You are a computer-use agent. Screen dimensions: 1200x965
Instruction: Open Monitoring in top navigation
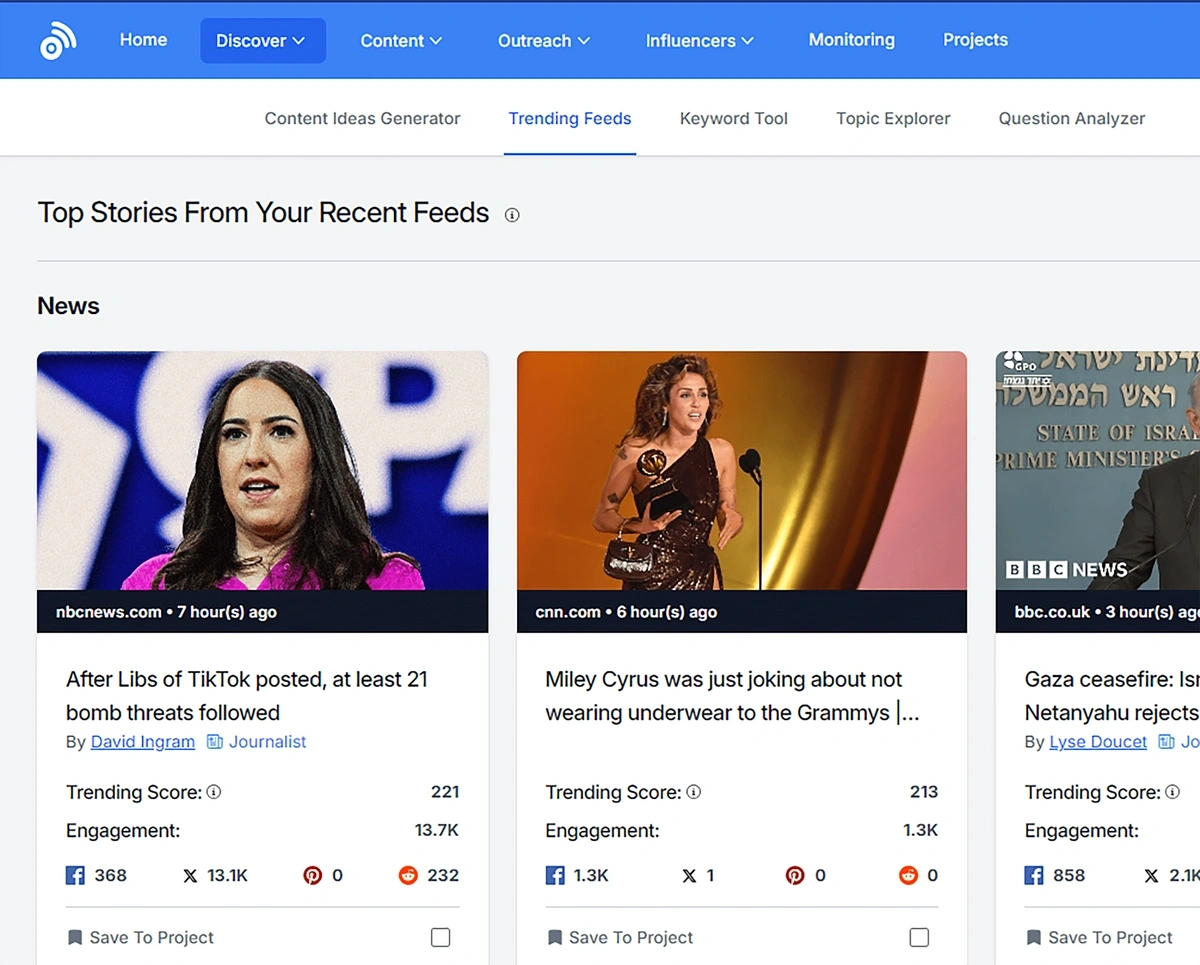(852, 40)
